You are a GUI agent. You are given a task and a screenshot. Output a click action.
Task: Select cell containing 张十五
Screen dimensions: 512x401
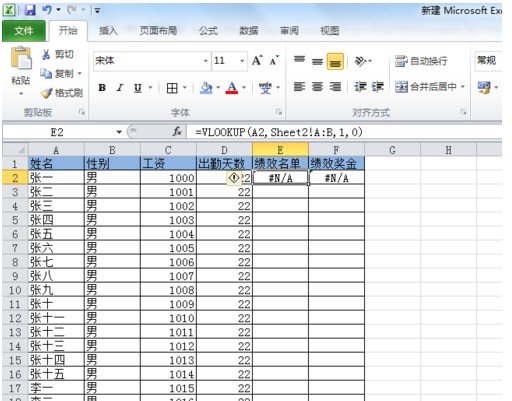coord(56,374)
